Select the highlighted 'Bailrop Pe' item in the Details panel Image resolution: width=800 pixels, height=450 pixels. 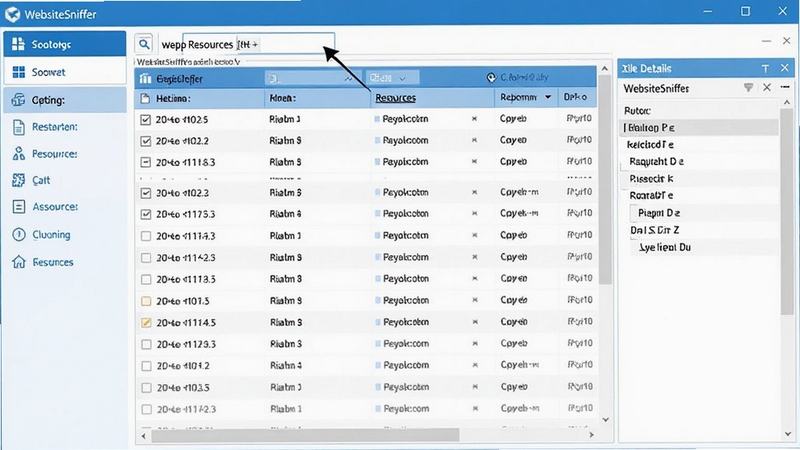pyautogui.click(x=698, y=128)
